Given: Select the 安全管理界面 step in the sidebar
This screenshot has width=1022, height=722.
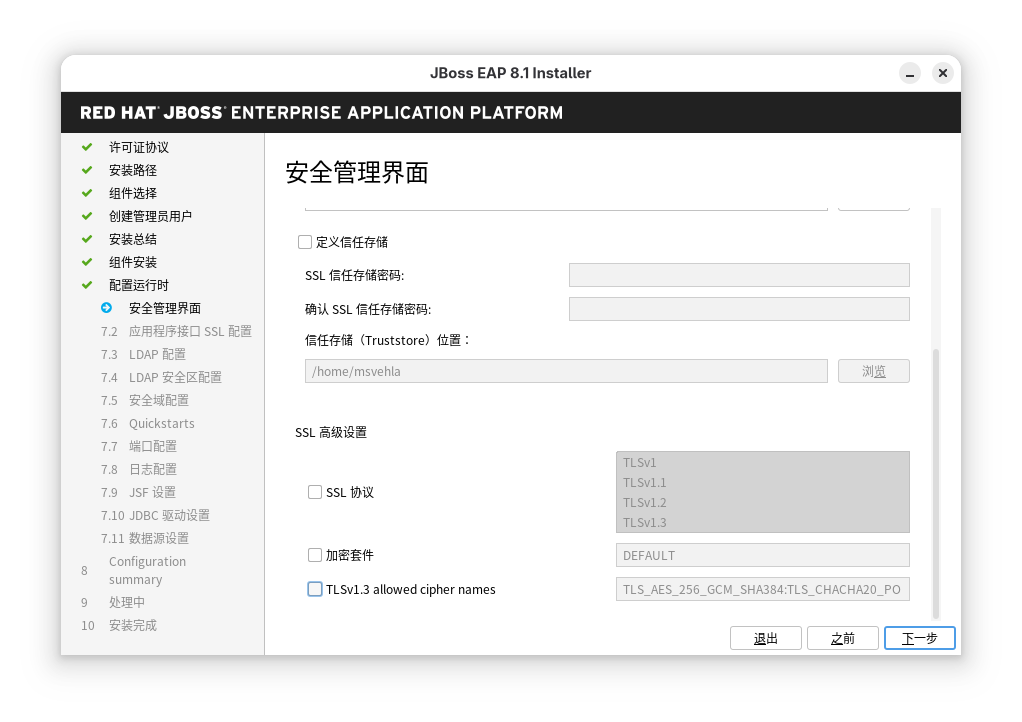Looking at the screenshot, I should click(x=165, y=308).
